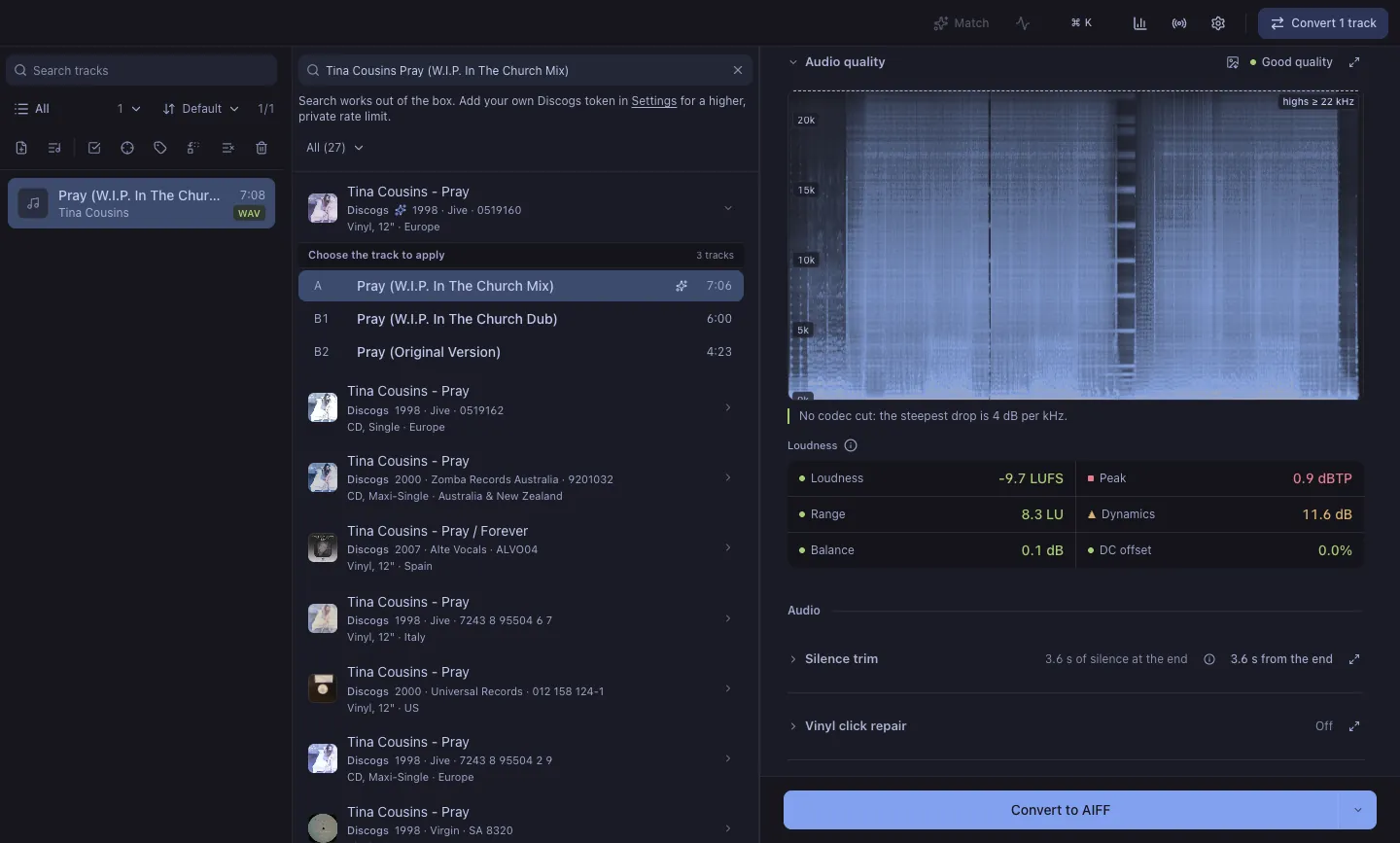Screen dimensions: 1400x843
Task: Open Vinyl click repair expand arrows icon
Action: tap(1354, 726)
